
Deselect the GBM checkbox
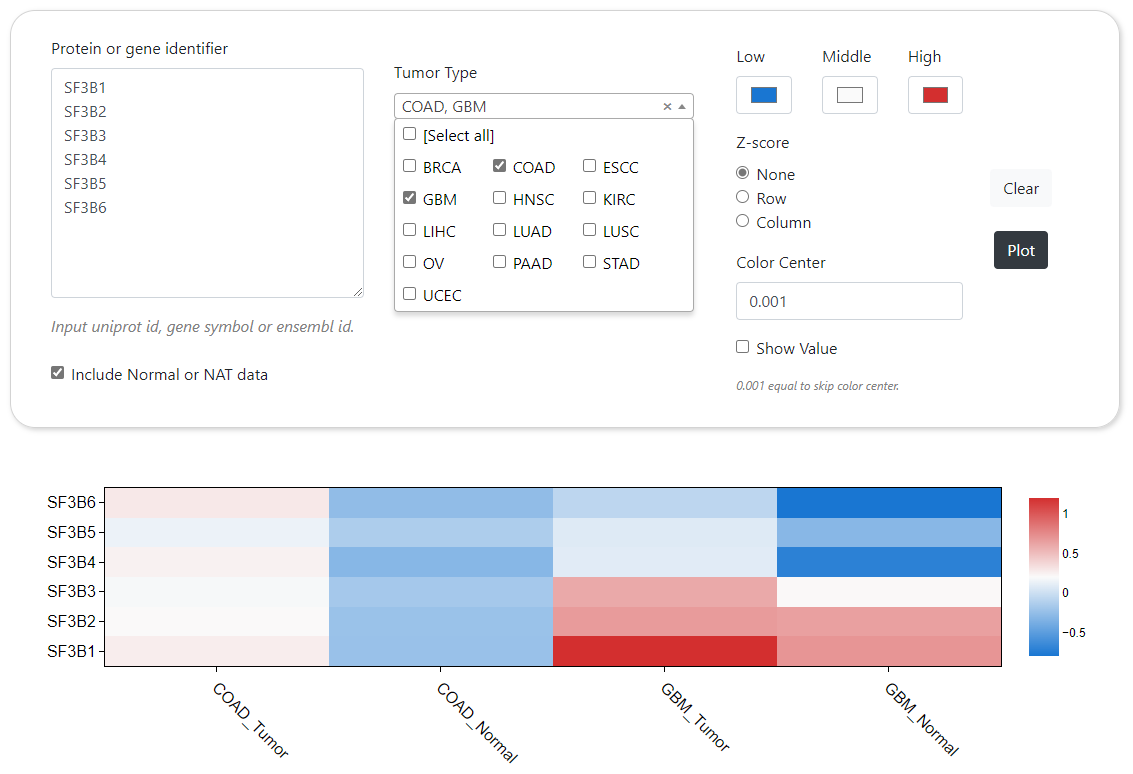point(410,198)
